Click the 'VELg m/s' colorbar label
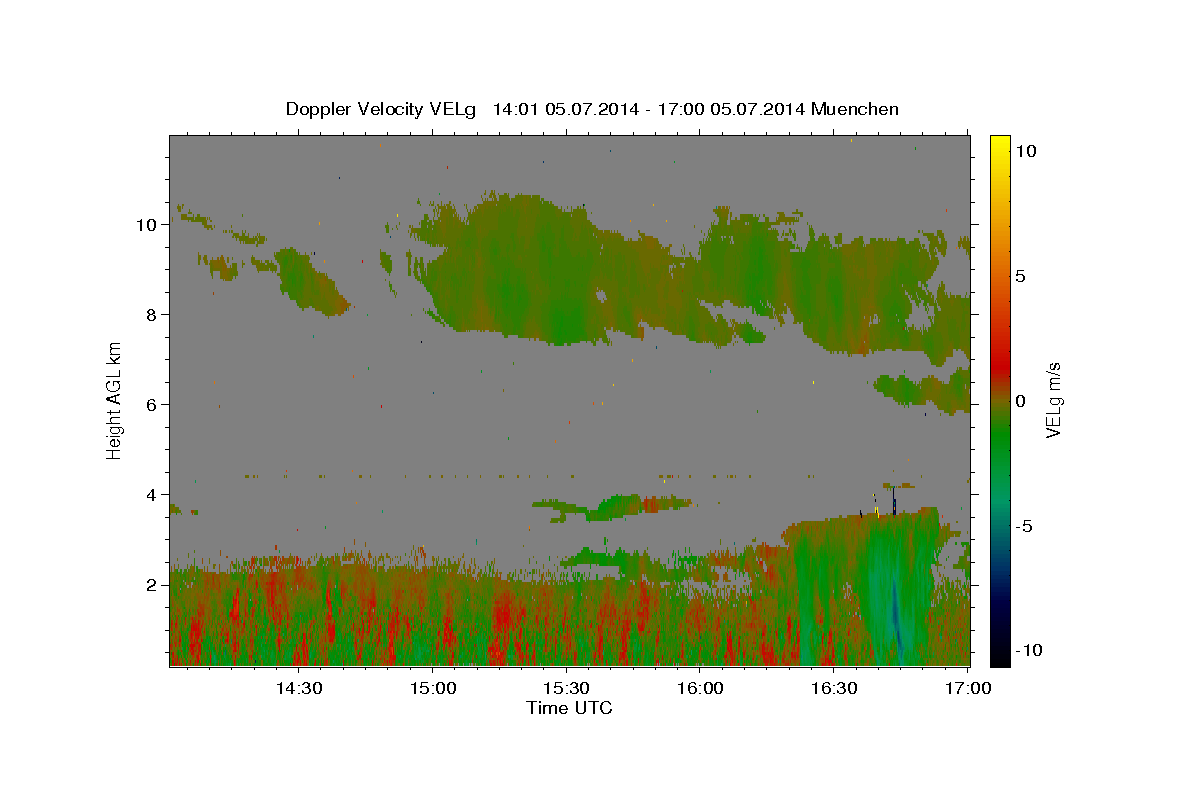 pos(1053,400)
